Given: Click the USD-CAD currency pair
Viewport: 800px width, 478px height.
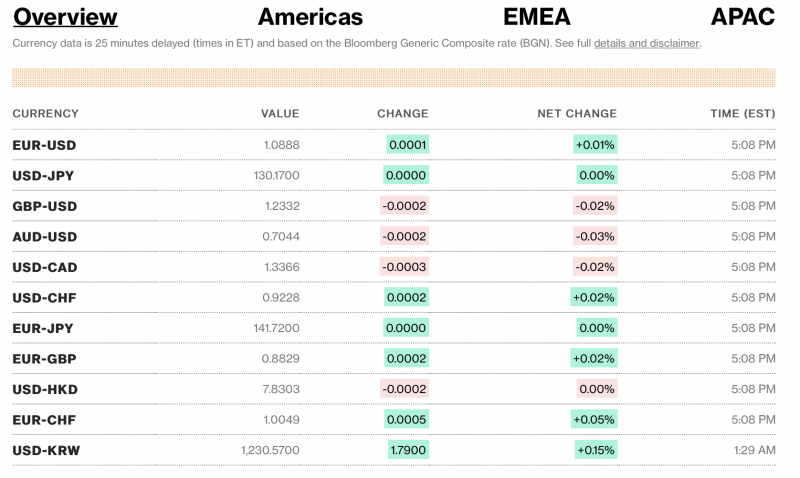Looking at the screenshot, I should click(44, 268).
